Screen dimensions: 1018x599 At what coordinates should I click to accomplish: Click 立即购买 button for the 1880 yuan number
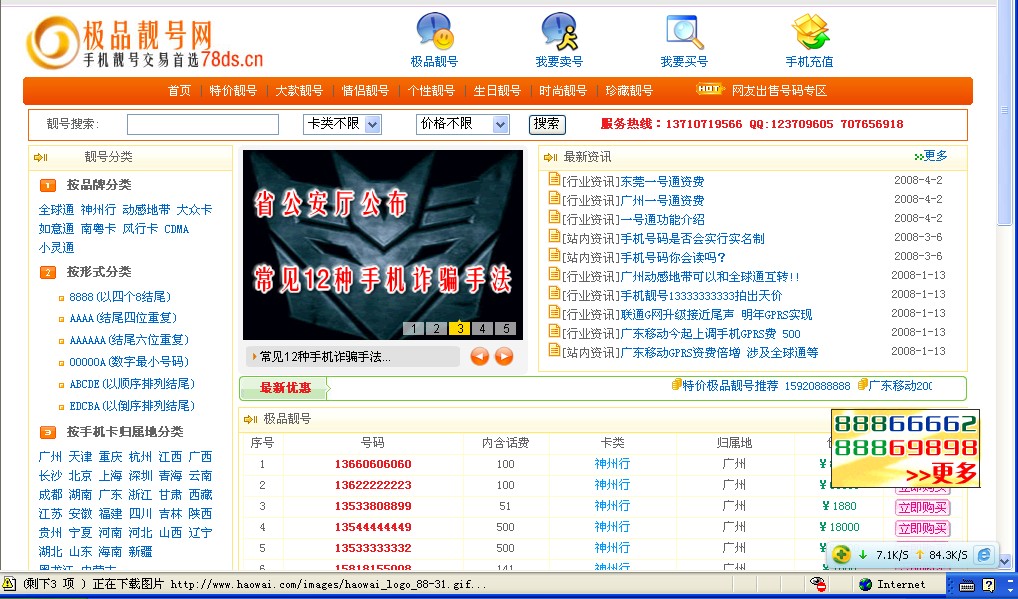point(923,507)
